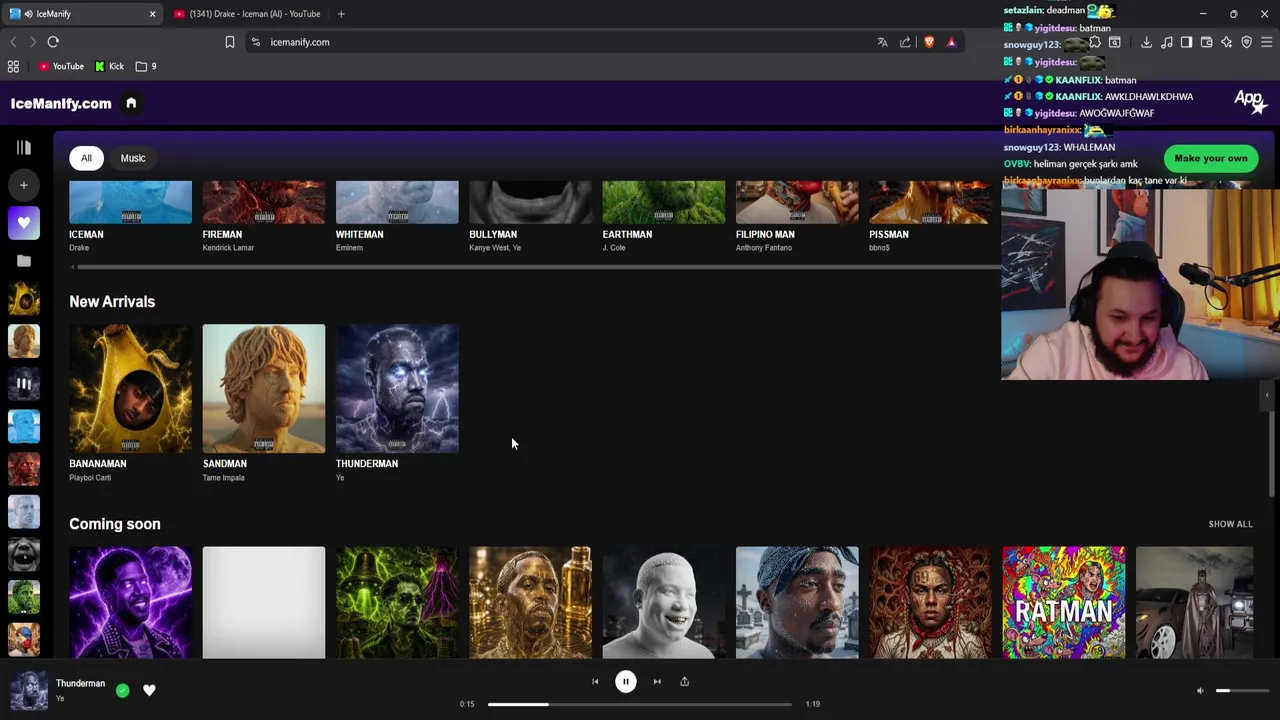Image resolution: width=1280 pixels, height=720 pixels.
Task: Seek using the track progress bar
Action: point(640,704)
